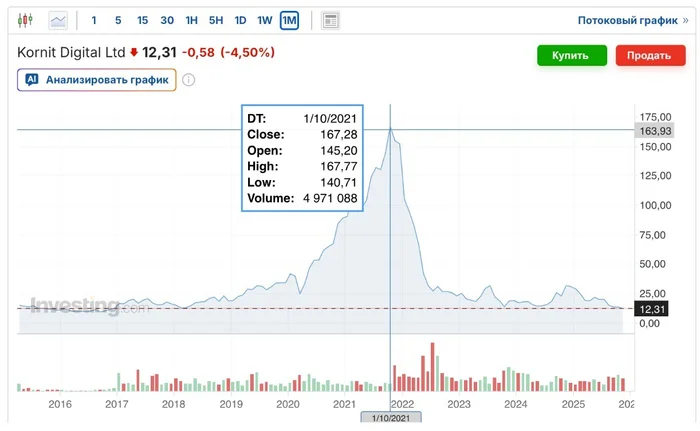Switch to area chart type

click(58, 20)
